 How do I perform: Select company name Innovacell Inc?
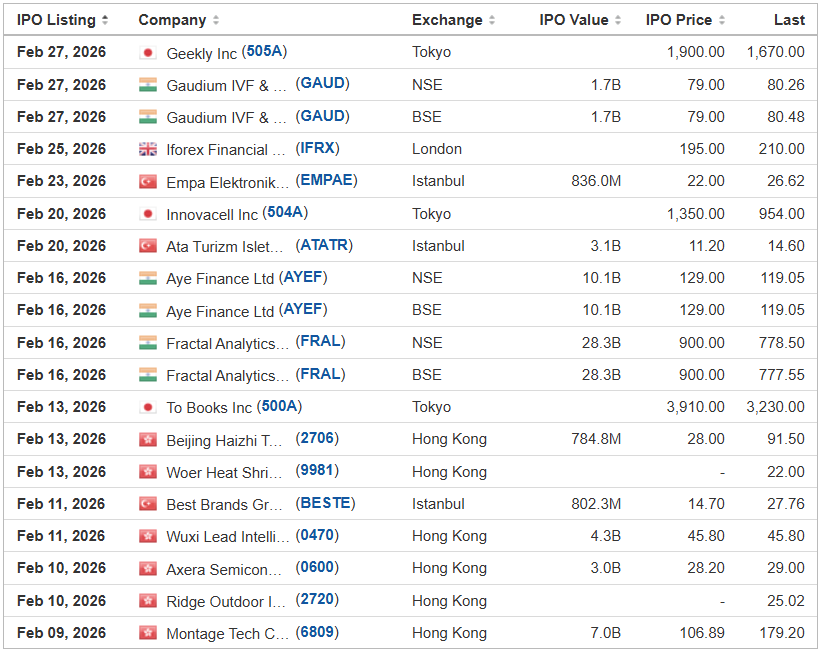click(212, 214)
